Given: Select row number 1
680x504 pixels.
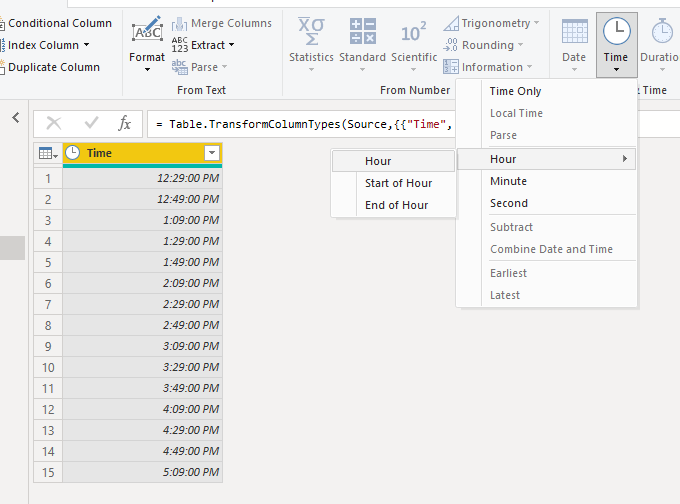Looking at the screenshot, I should [48, 178].
